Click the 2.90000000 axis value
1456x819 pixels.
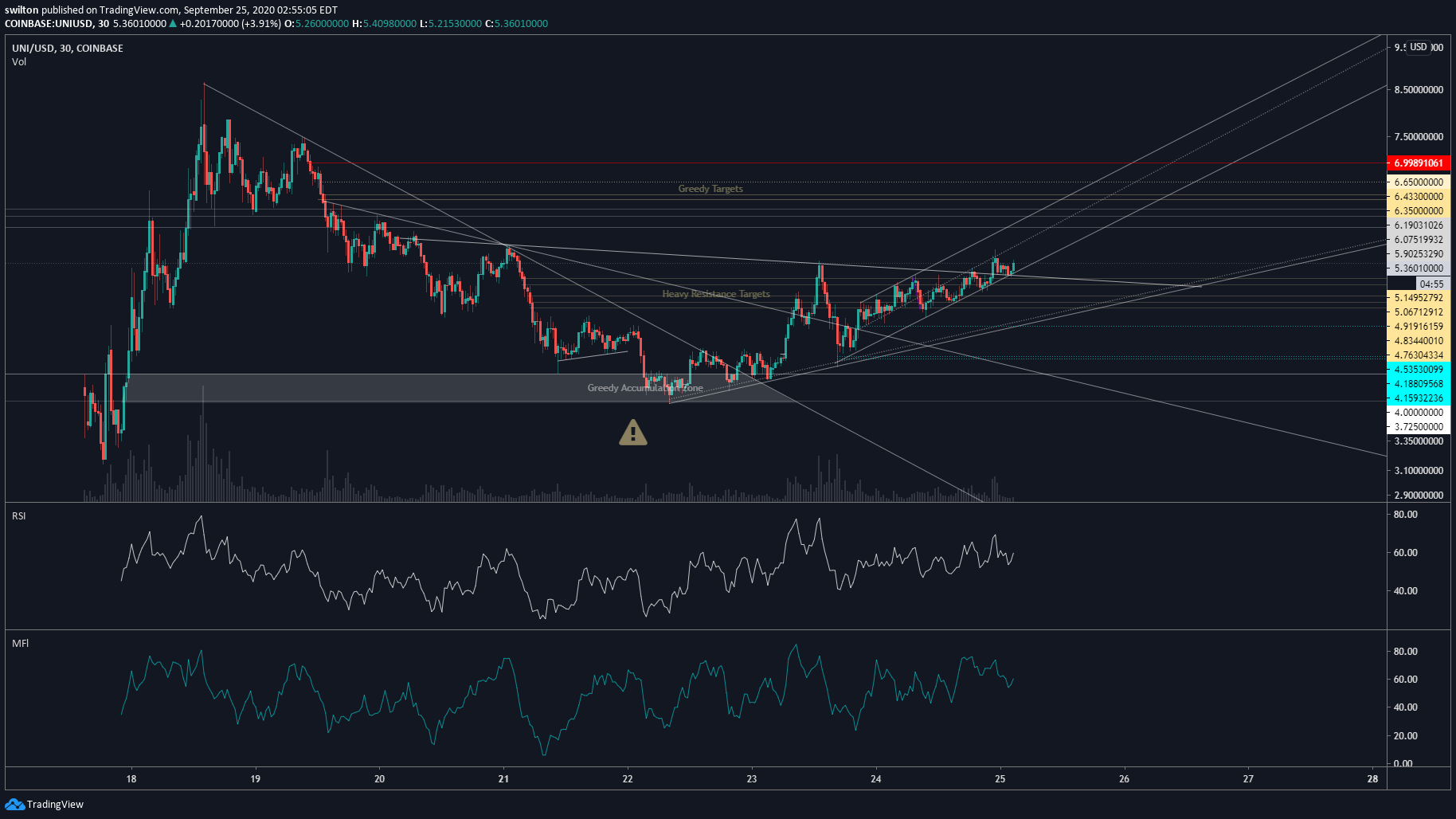coord(1419,496)
